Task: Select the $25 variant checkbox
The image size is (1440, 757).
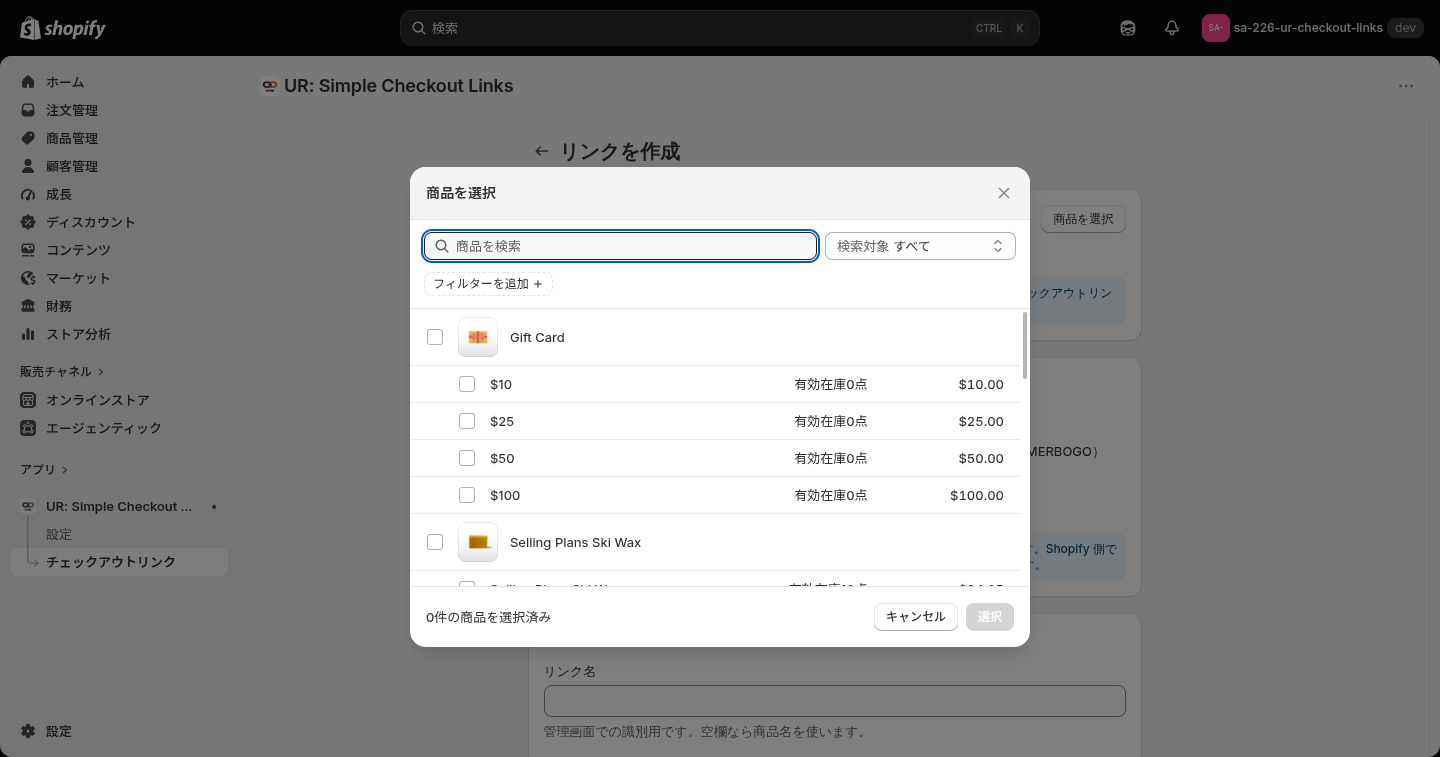Action: (x=467, y=421)
